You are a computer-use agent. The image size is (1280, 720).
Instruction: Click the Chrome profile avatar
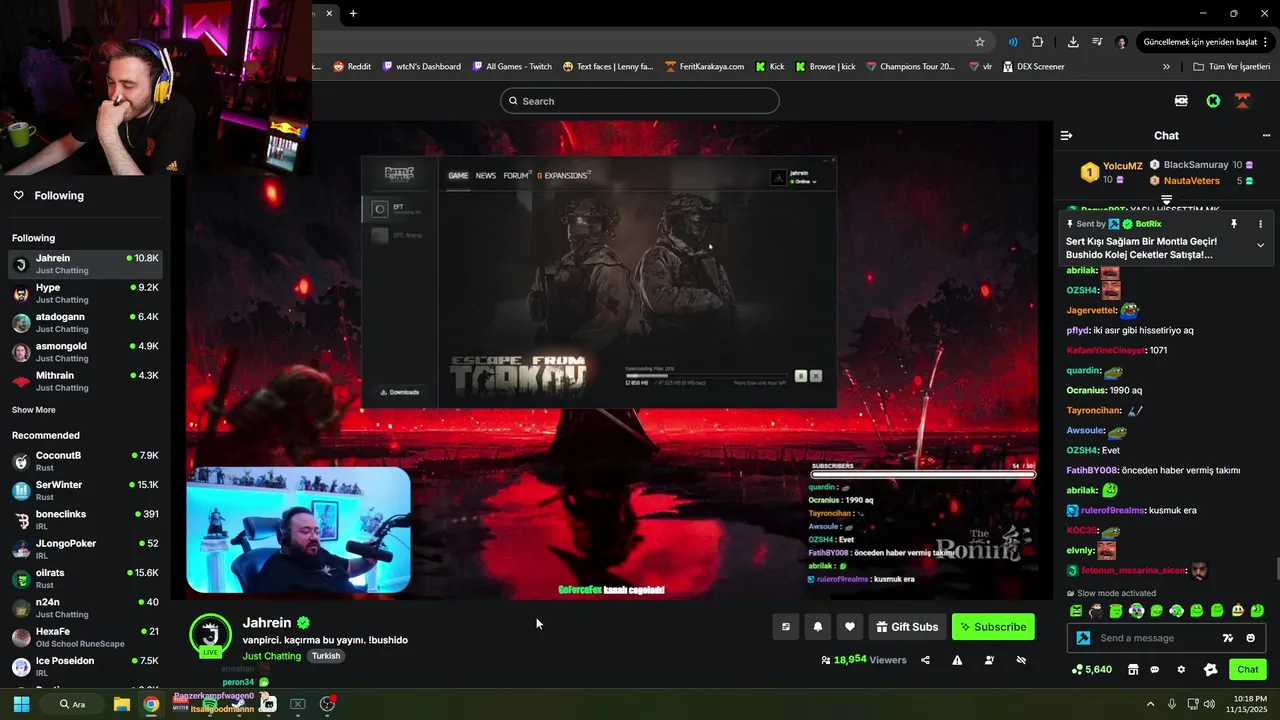[x=1121, y=42]
